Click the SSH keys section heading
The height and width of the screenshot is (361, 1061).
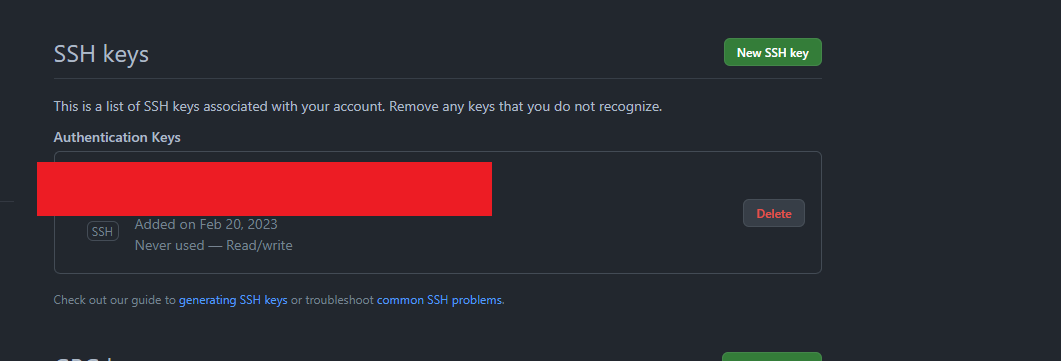tap(101, 53)
